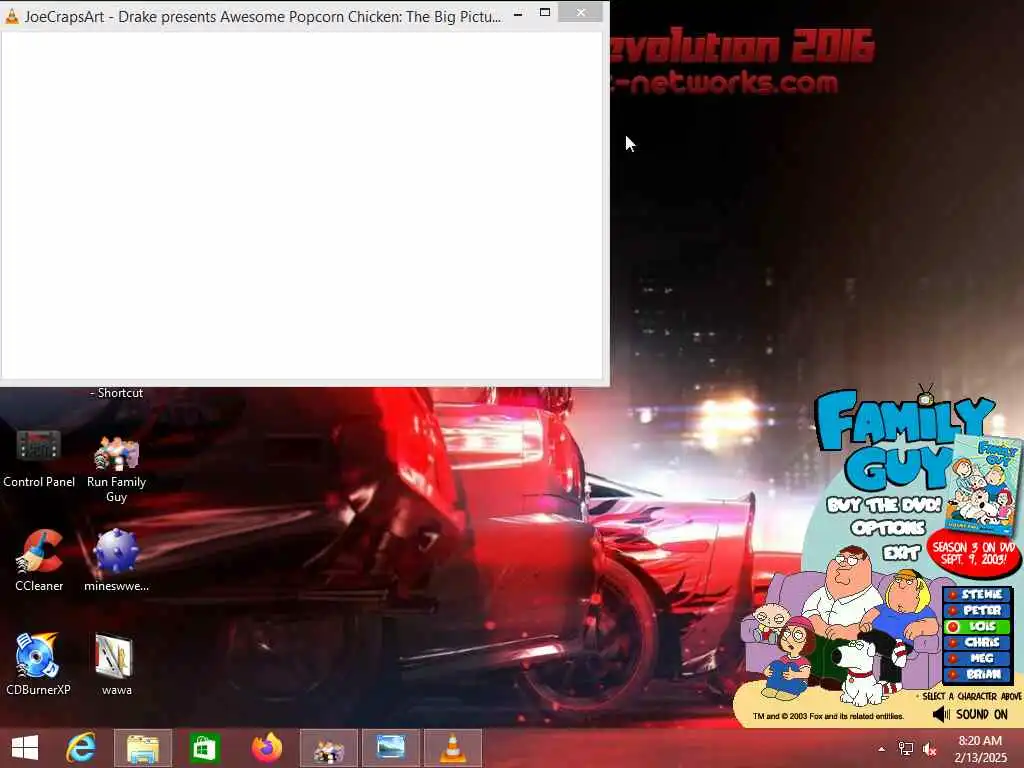Image resolution: width=1024 pixels, height=768 pixels.
Task: Open CCleaner from the desktop
Action: (x=39, y=560)
